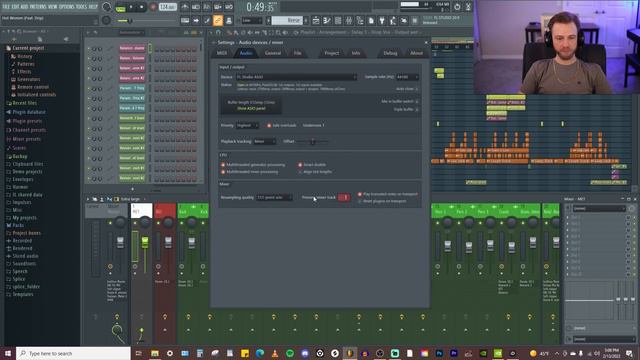Click the tempo display showing 124
This screenshot has height=360, width=640.
click(x=167, y=7)
